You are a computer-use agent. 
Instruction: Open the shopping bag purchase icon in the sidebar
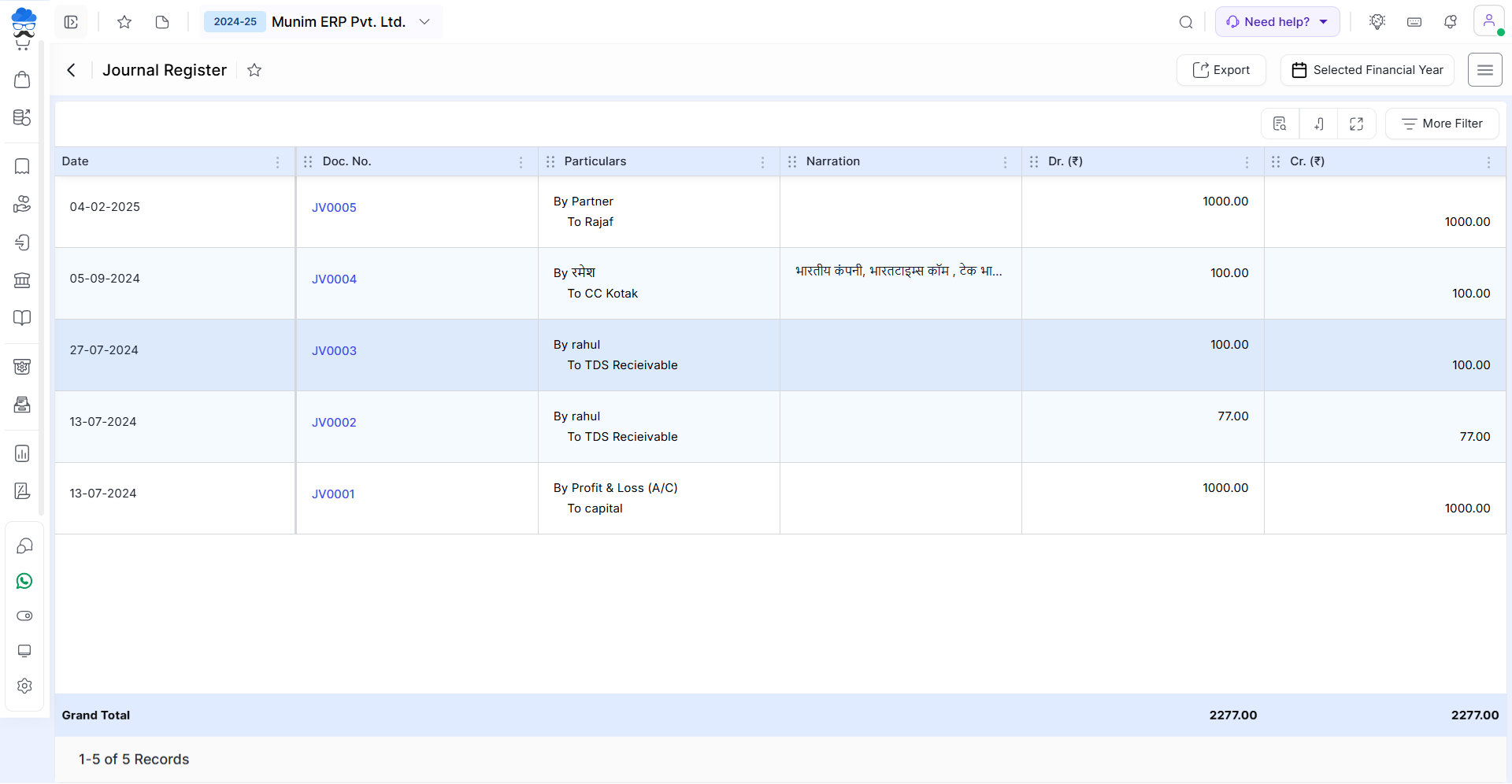coord(23,80)
